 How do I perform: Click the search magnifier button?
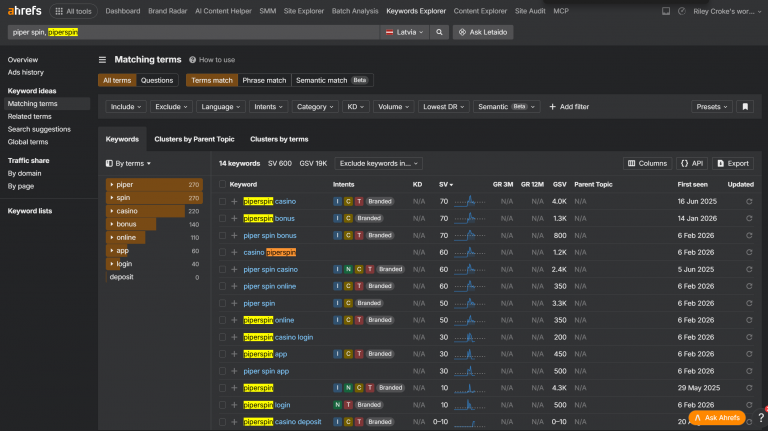pos(439,32)
